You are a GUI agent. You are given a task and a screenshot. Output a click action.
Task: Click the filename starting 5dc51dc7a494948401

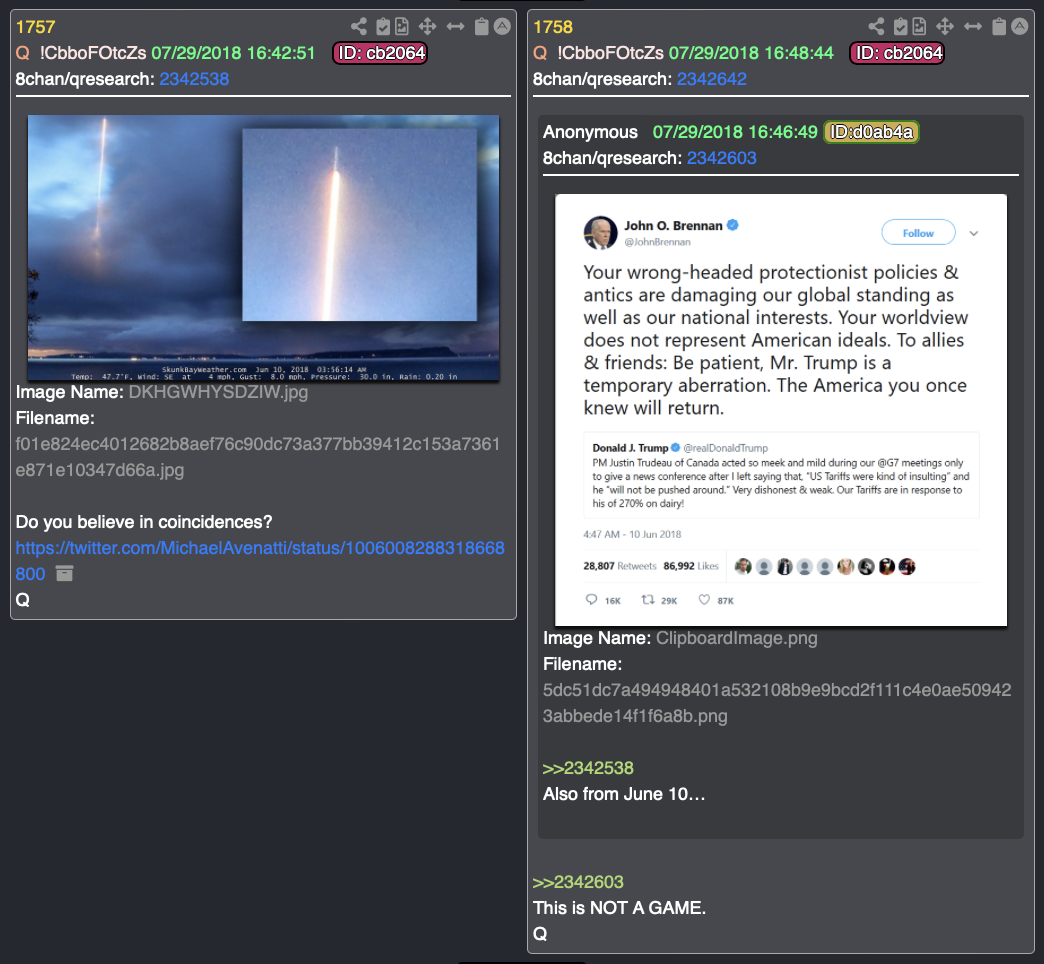(777, 703)
